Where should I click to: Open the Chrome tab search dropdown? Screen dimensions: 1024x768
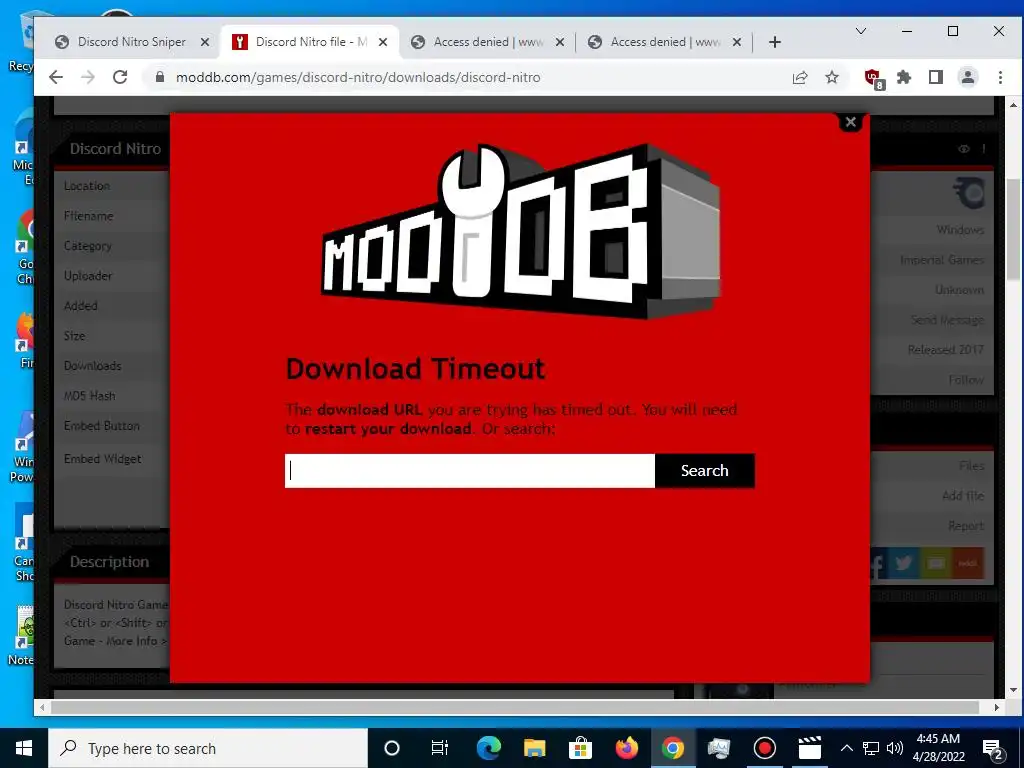[x=861, y=31]
